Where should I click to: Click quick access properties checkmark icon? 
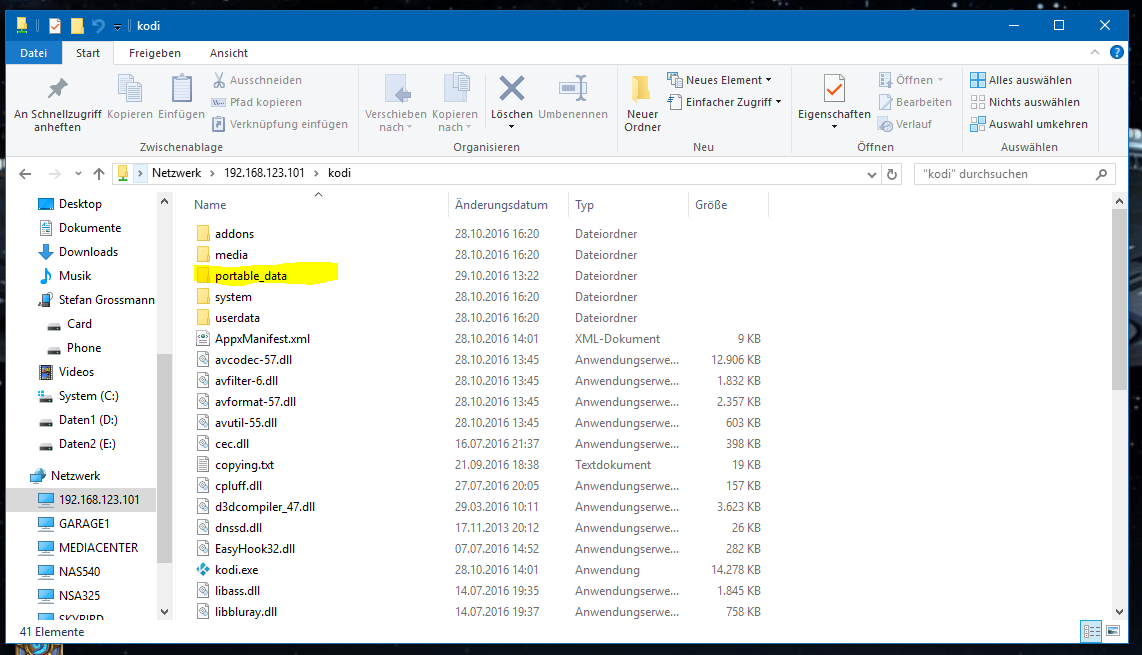tap(55, 26)
